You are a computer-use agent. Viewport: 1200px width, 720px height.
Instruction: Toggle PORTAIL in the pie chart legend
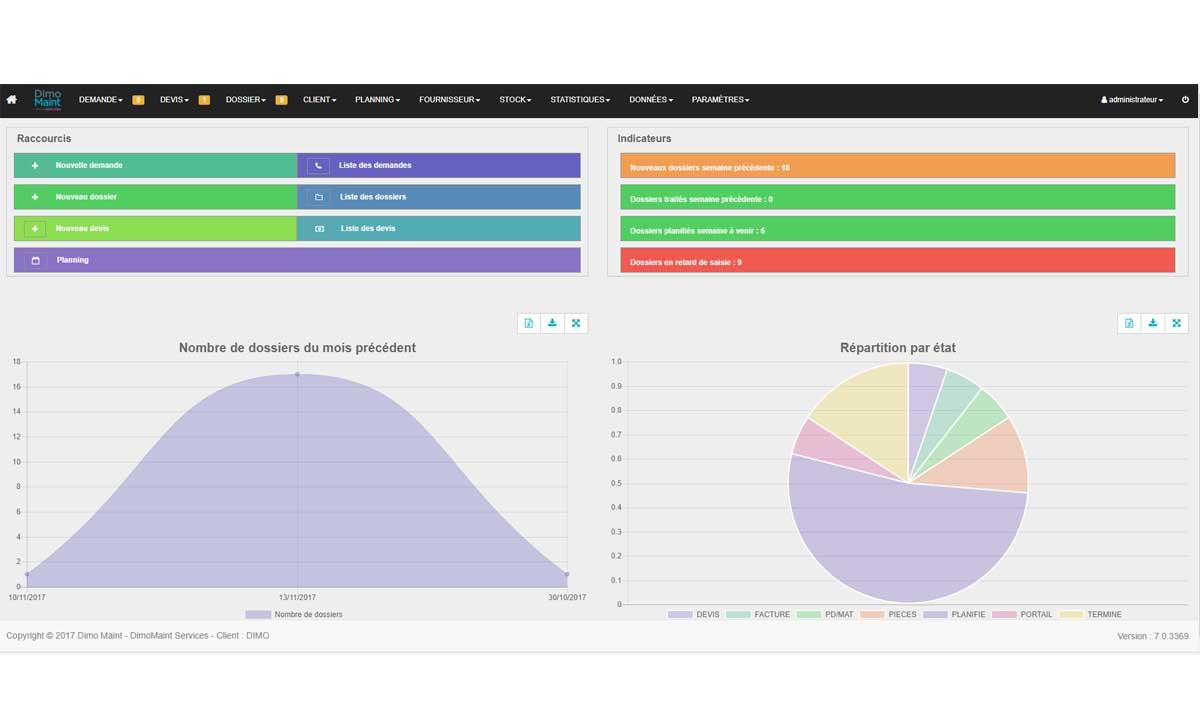(1022, 614)
